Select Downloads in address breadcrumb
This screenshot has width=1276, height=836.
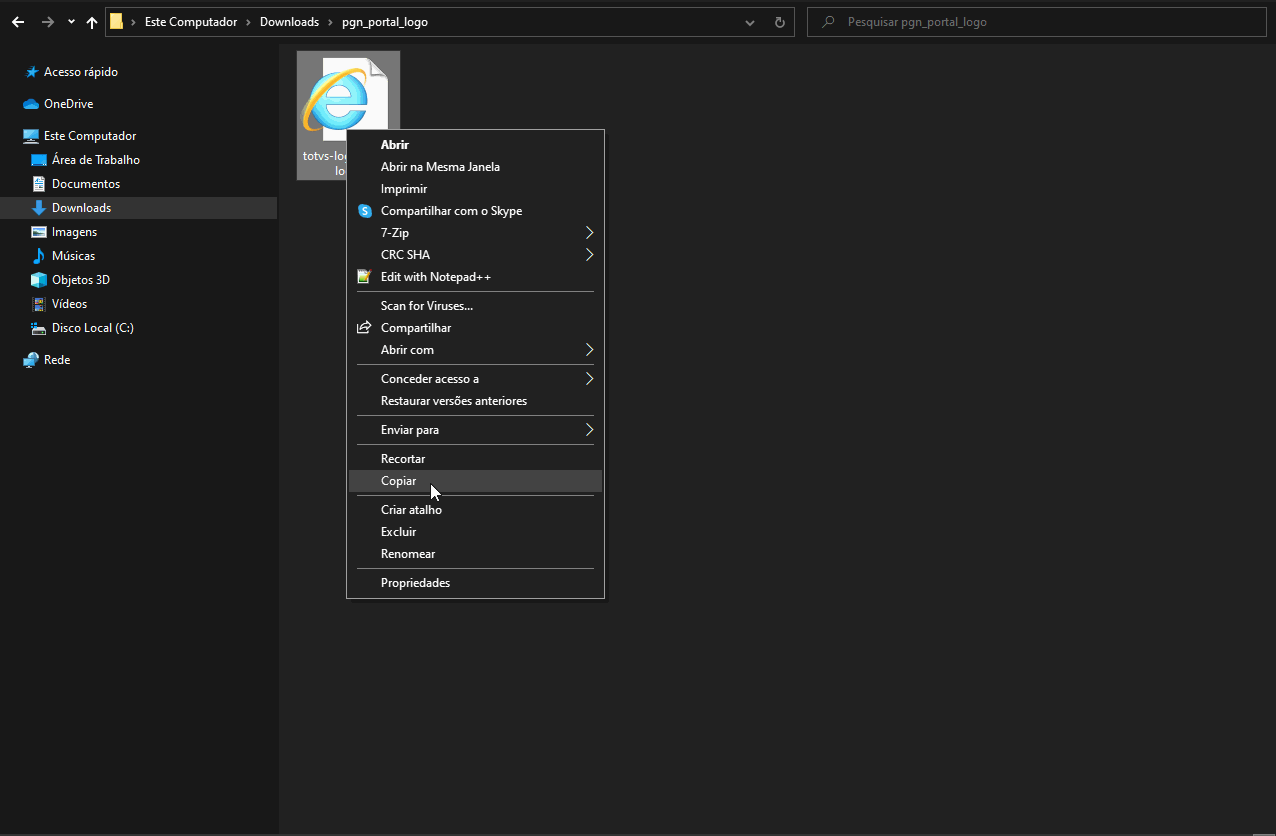[289, 22]
